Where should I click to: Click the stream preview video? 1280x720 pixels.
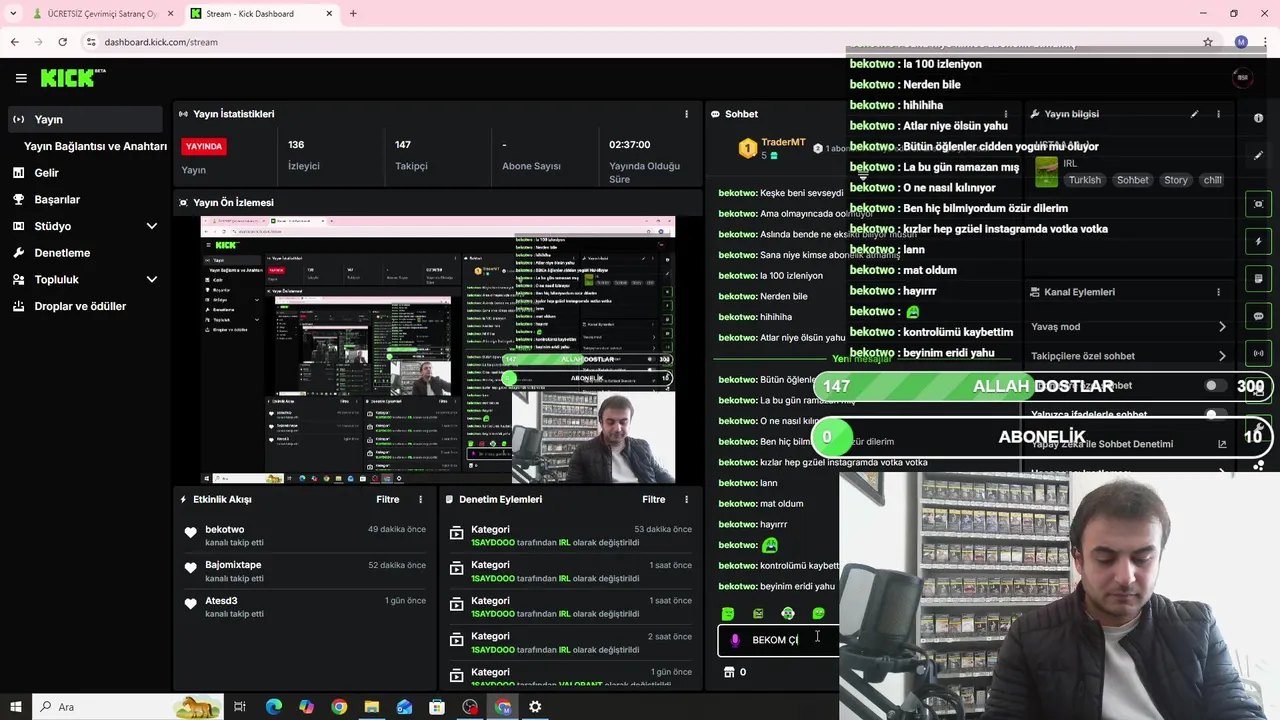point(438,350)
